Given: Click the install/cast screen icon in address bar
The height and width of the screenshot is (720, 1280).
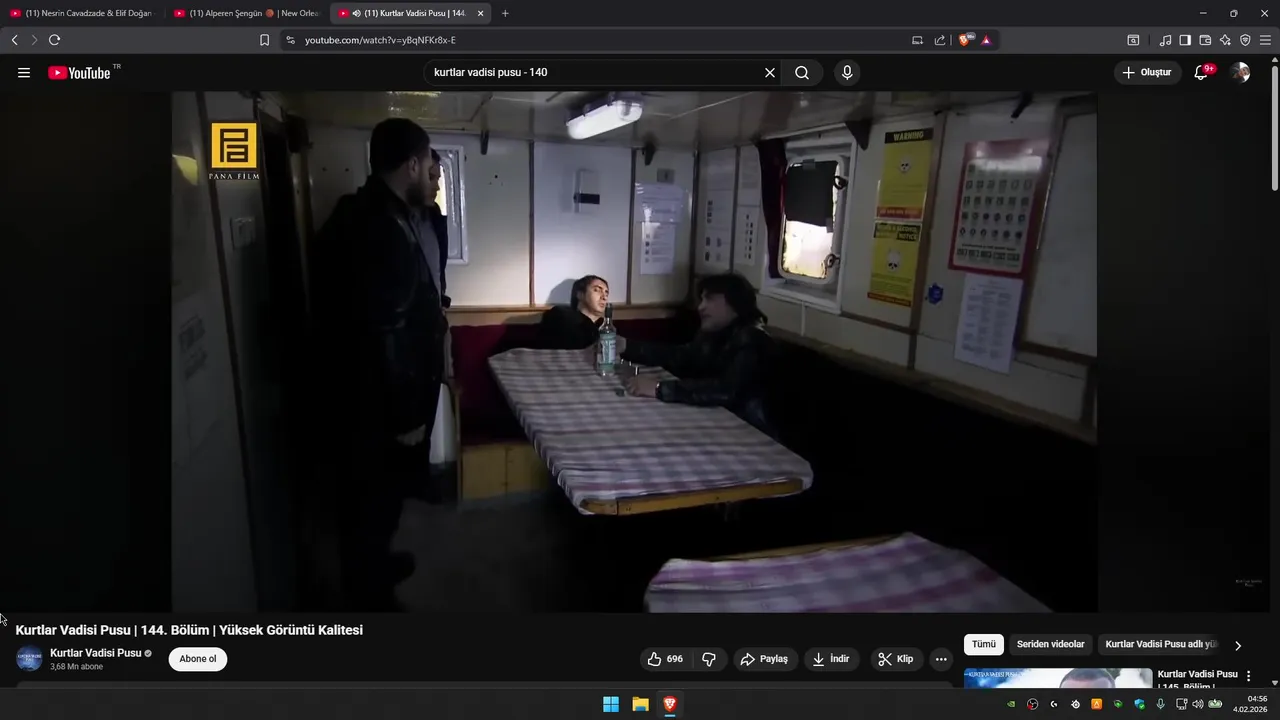Looking at the screenshot, I should 917,40.
